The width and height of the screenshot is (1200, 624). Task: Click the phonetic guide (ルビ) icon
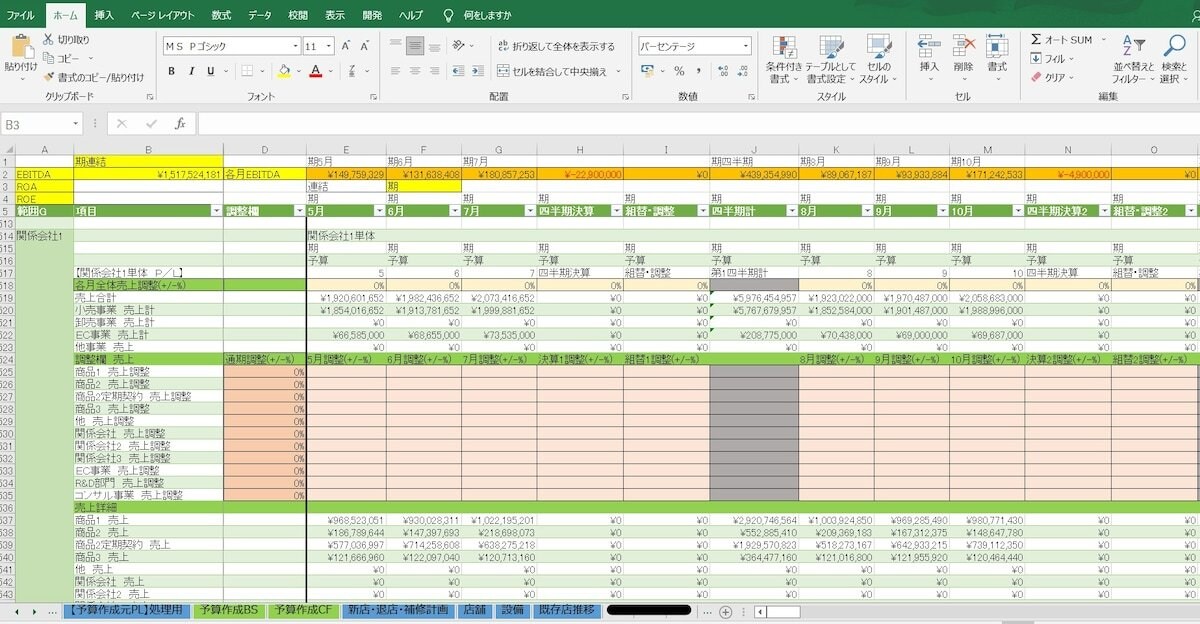[x=351, y=71]
